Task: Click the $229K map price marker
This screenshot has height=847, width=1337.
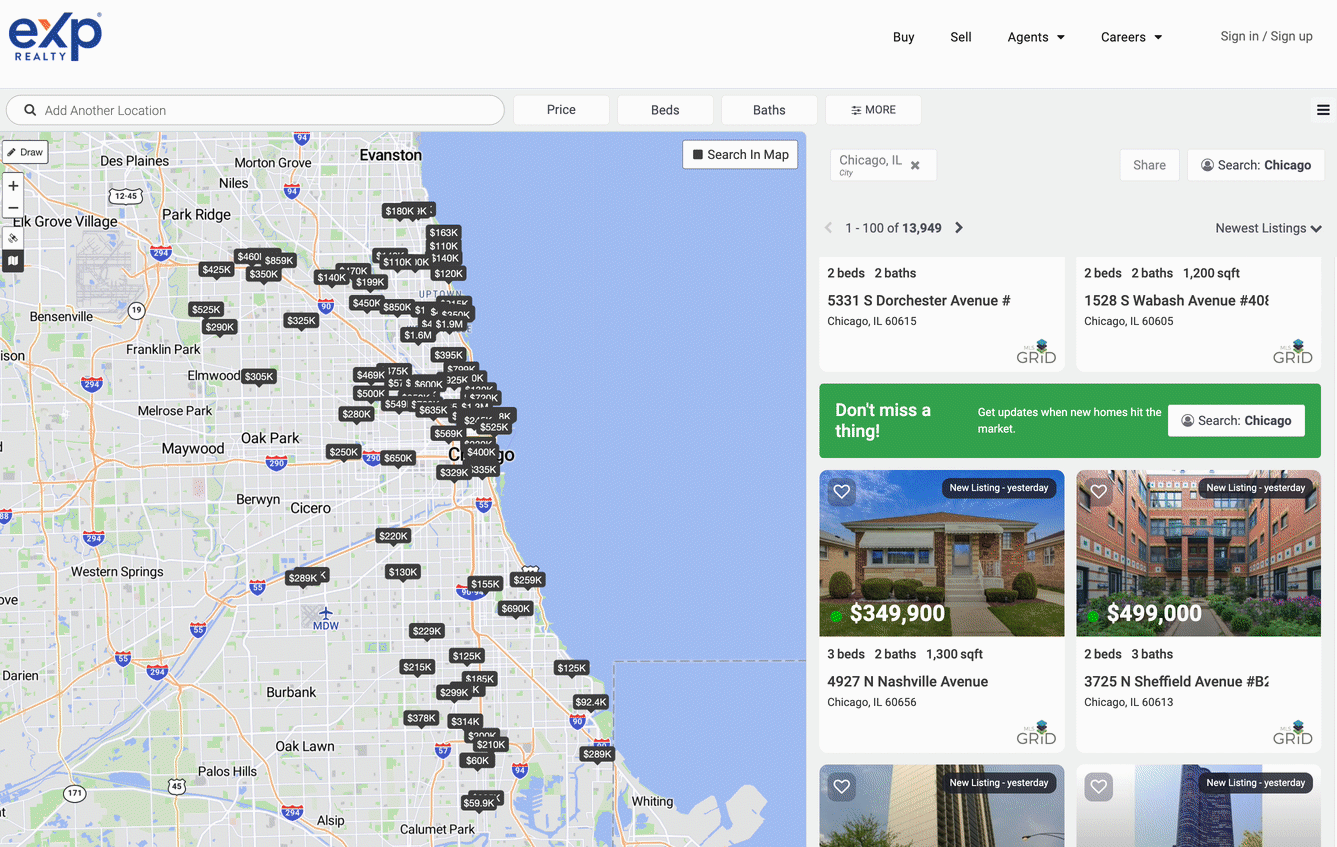Action: tap(427, 631)
